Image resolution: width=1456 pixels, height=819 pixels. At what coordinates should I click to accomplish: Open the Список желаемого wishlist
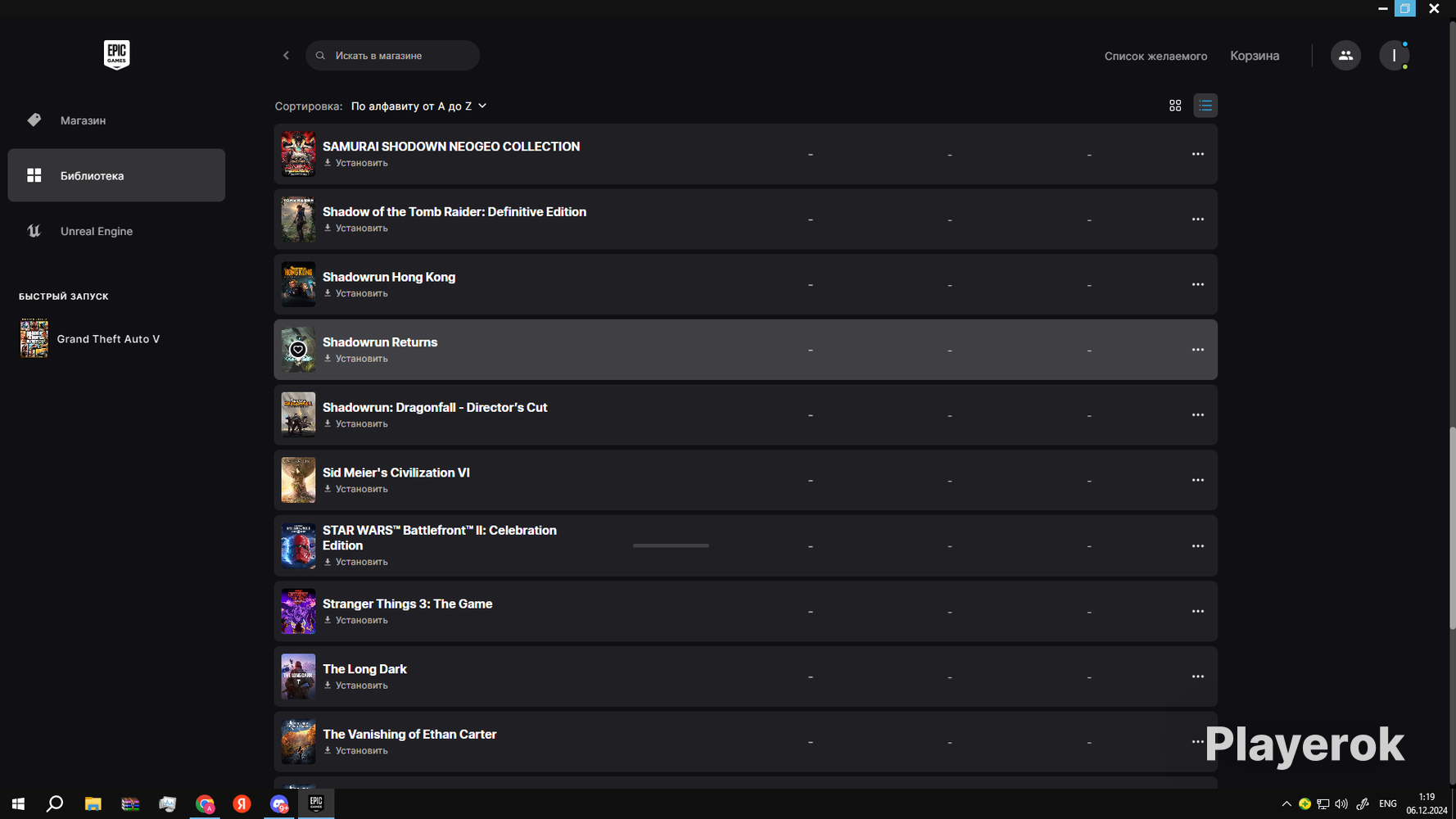[1155, 56]
